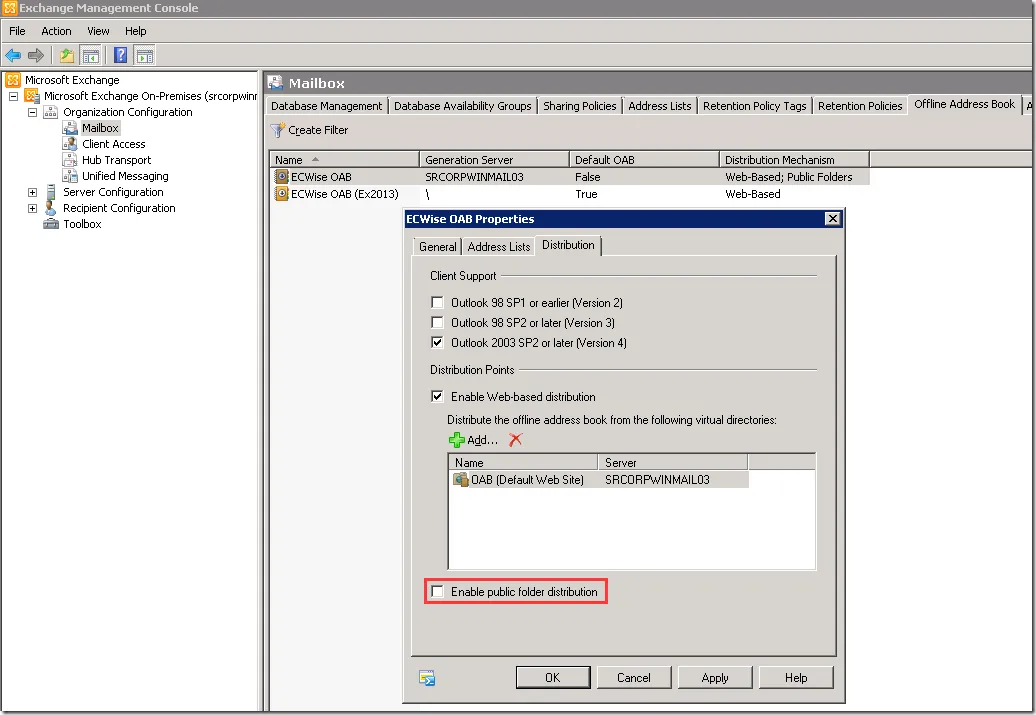Image resolution: width=1036 pixels, height=715 pixels.
Task: Select SRCORPWINMAIL03 in Generation Server column
Action: [474, 177]
